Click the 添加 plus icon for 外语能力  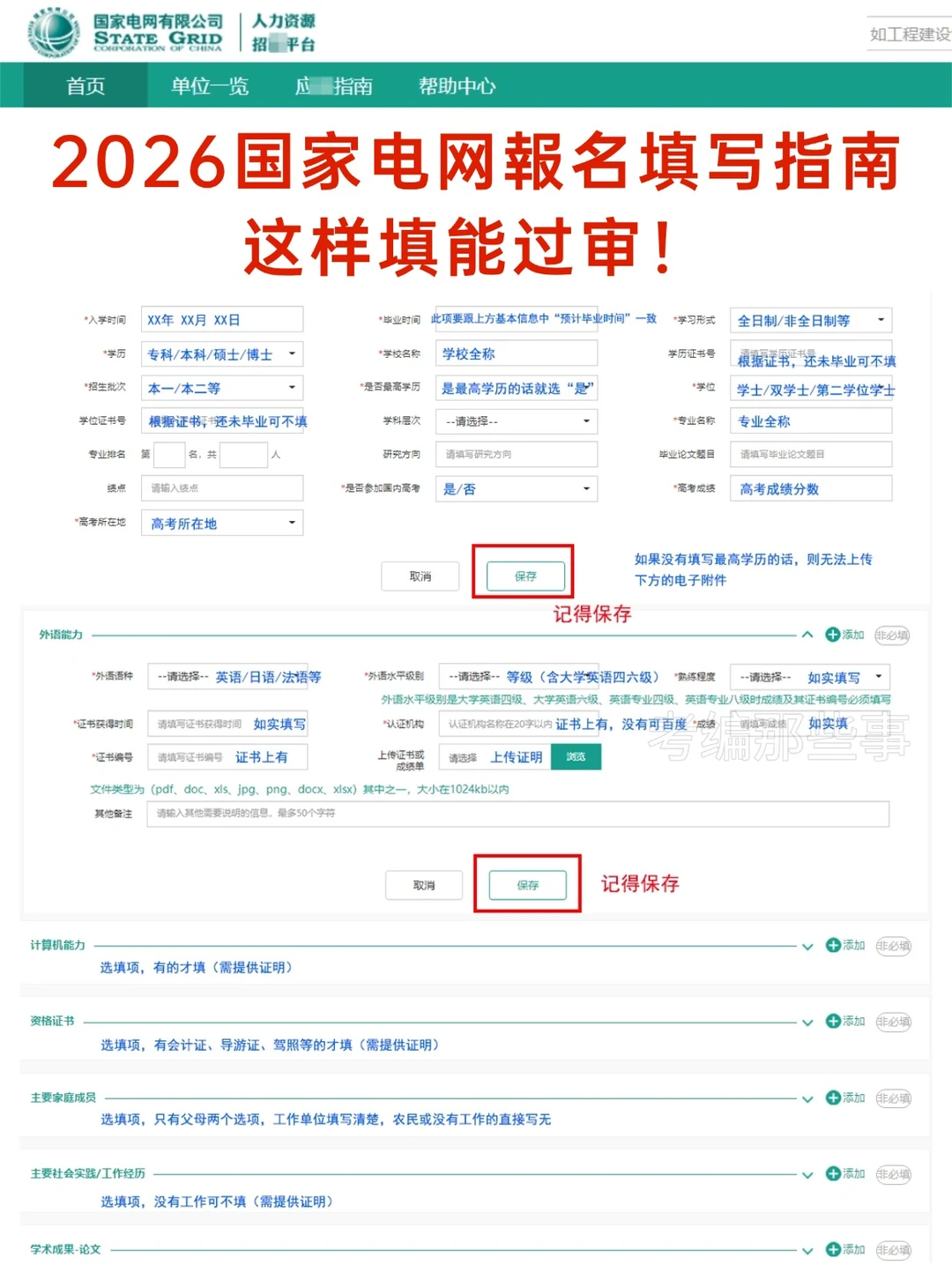[x=832, y=635]
